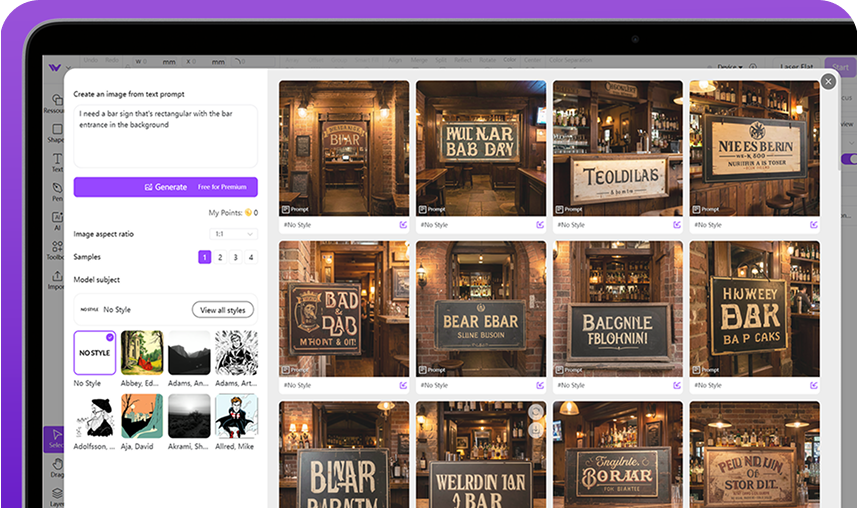This screenshot has width=858, height=508.
Task: Click Undo in the background toolbar
Action: click(91, 60)
